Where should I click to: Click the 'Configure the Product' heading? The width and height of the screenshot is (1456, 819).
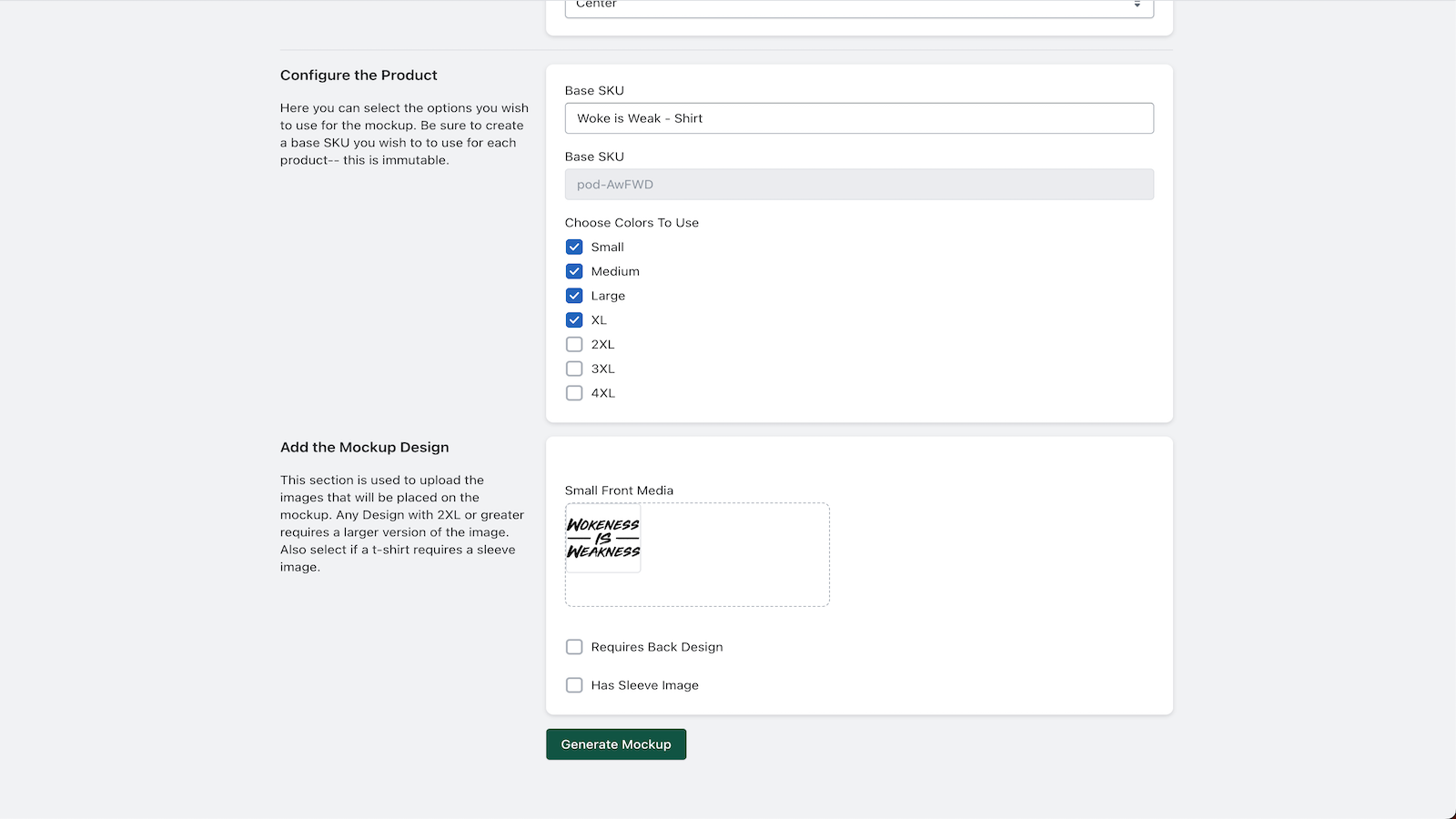(x=359, y=75)
